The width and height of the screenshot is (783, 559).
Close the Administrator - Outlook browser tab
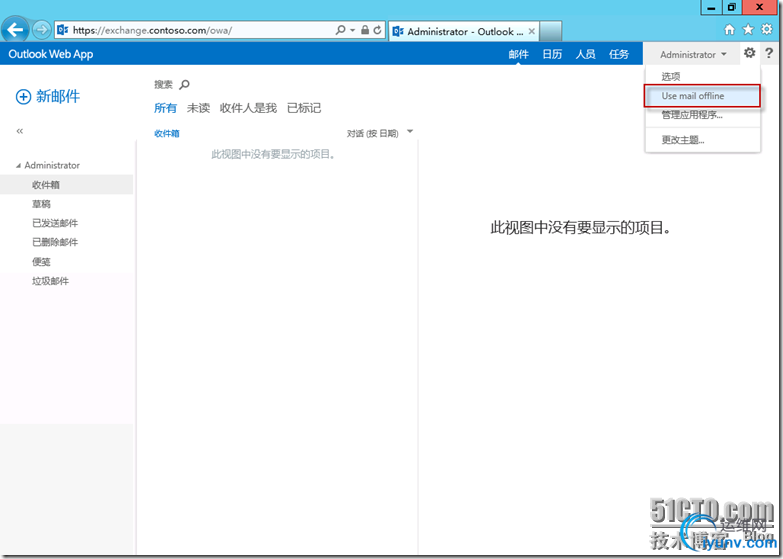pyautogui.click(x=532, y=31)
